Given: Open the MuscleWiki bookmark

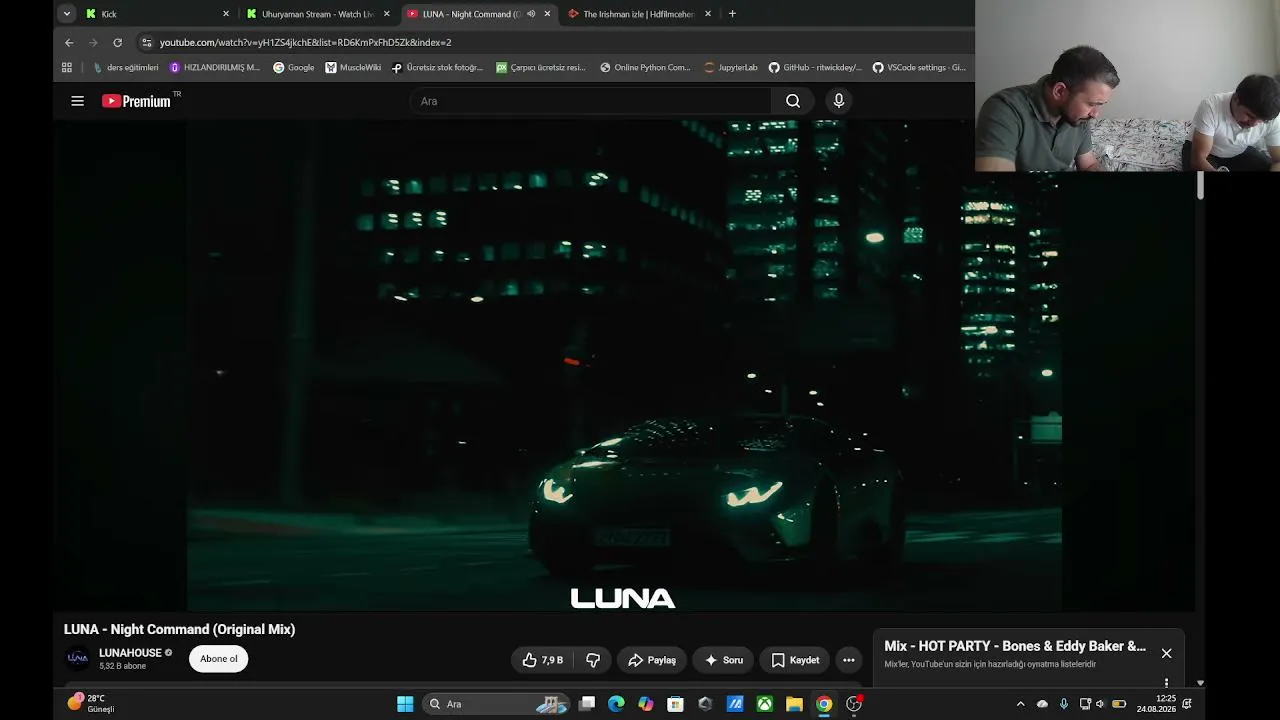Looking at the screenshot, I should [x=353, y=68].
